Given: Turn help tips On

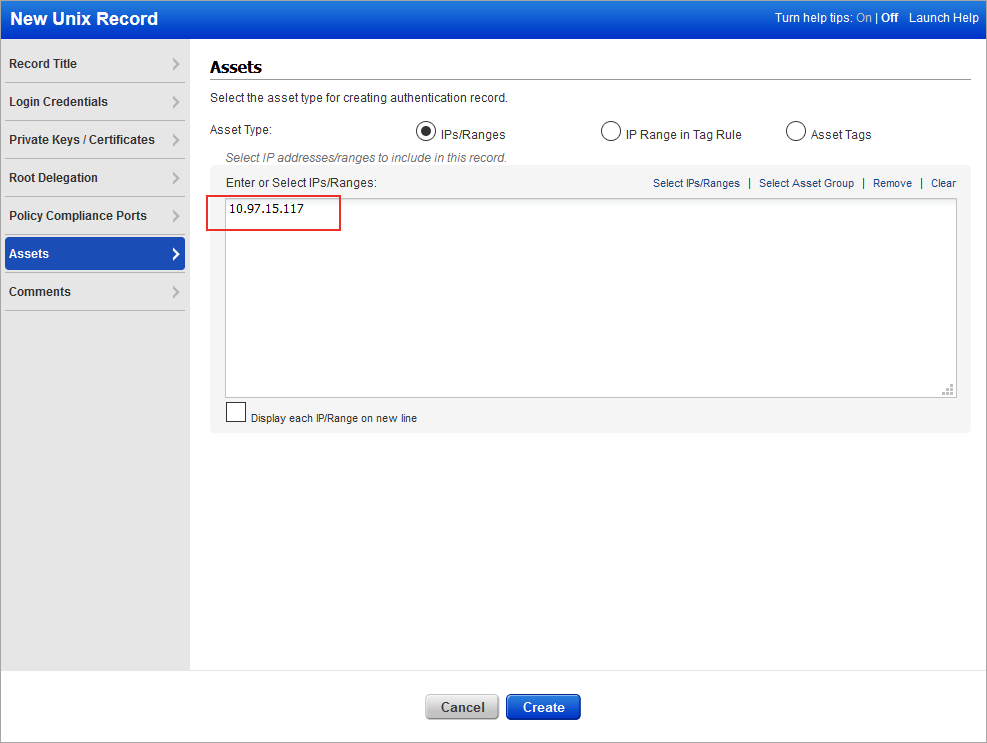Looking at the screenshot, I should (x=864, y=18).
